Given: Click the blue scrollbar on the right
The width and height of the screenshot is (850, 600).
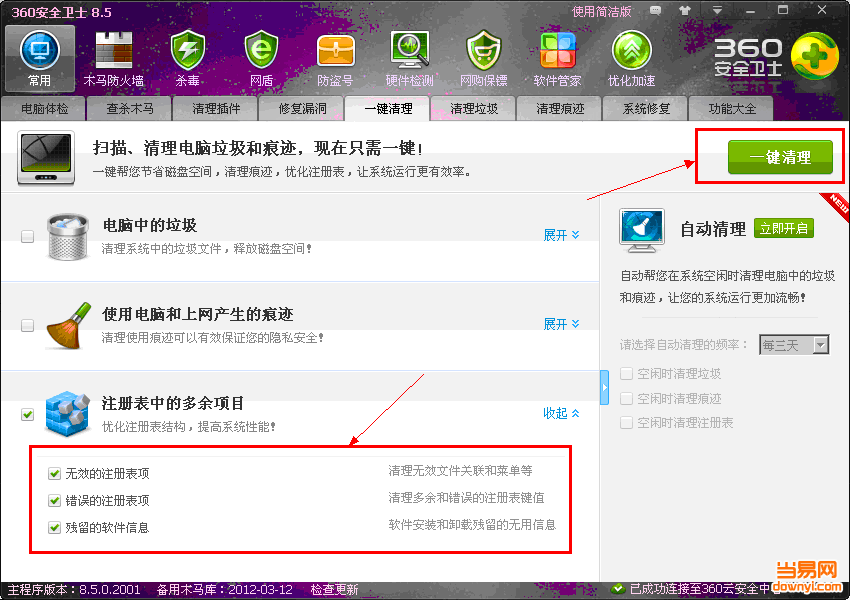Looking at the screenshot, I should [604, 385].
